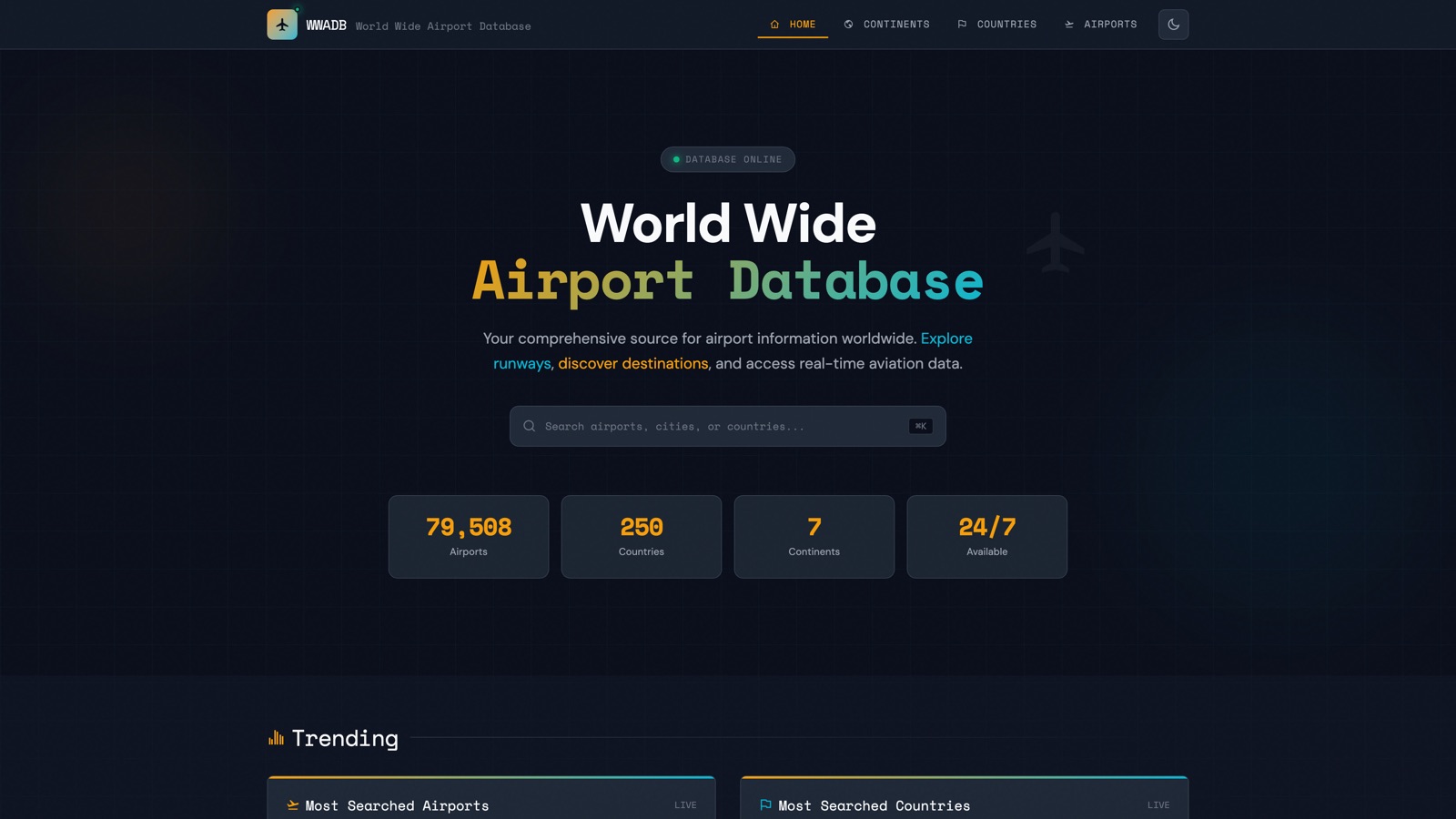Click the magnifier search icon
The height and width of the screenshot is (819, 1456).
pyautogui.click(x=529, y=426)
